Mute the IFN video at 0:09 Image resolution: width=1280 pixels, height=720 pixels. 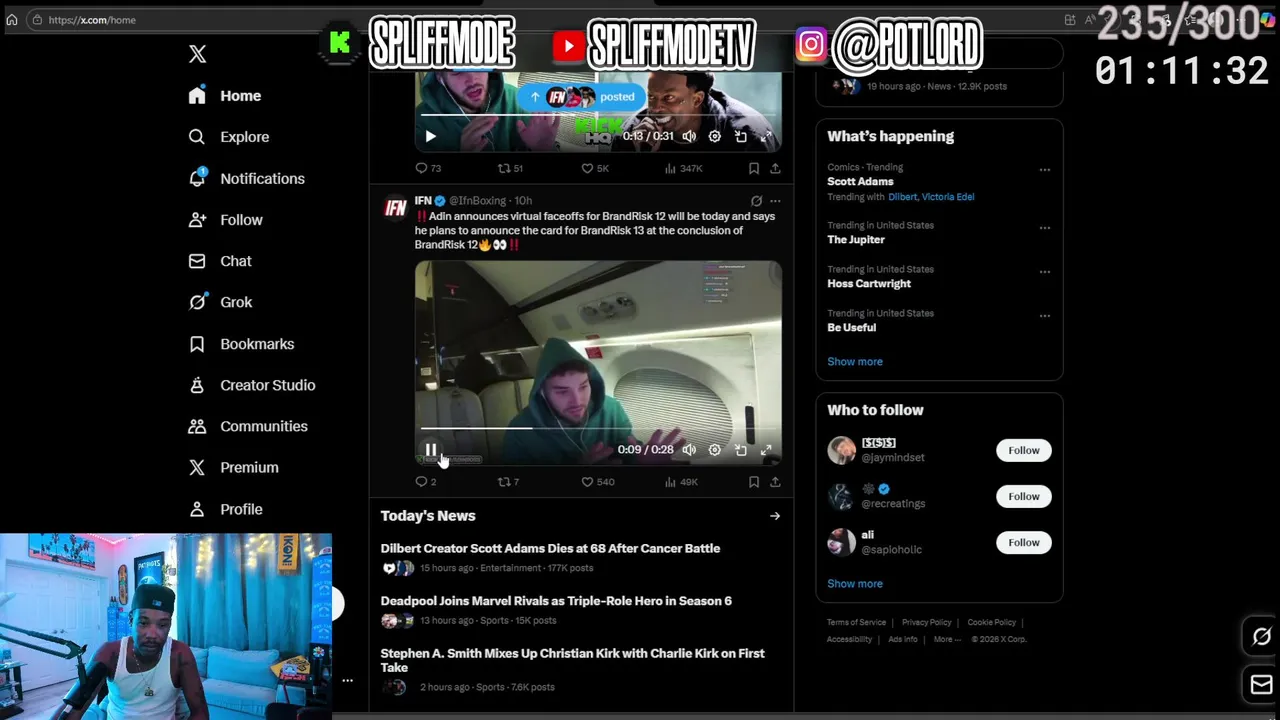[689, 450]
